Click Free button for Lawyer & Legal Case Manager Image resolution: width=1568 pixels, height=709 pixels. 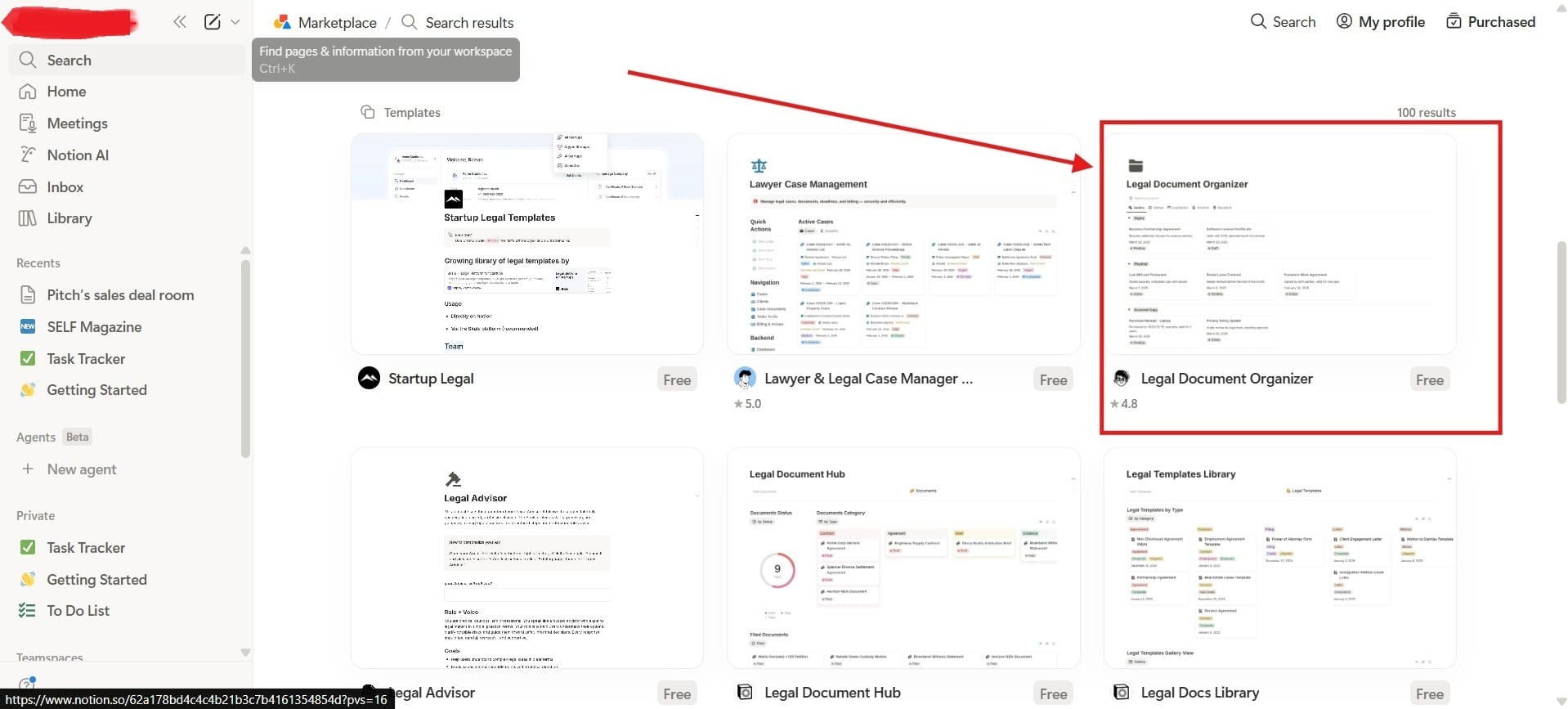[1053, 379]
